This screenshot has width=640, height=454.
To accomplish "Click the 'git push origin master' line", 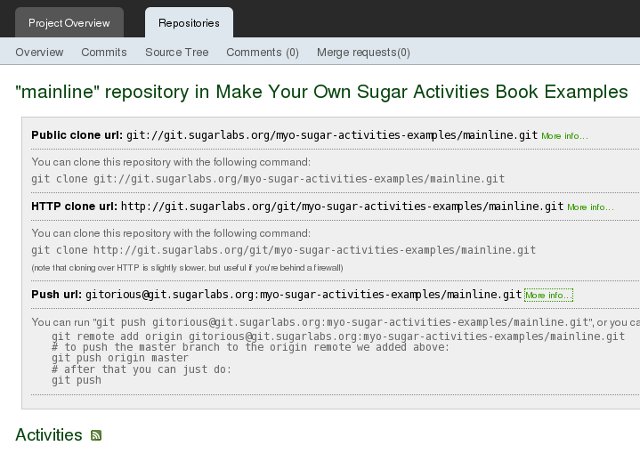I will [x=120, y=358].
